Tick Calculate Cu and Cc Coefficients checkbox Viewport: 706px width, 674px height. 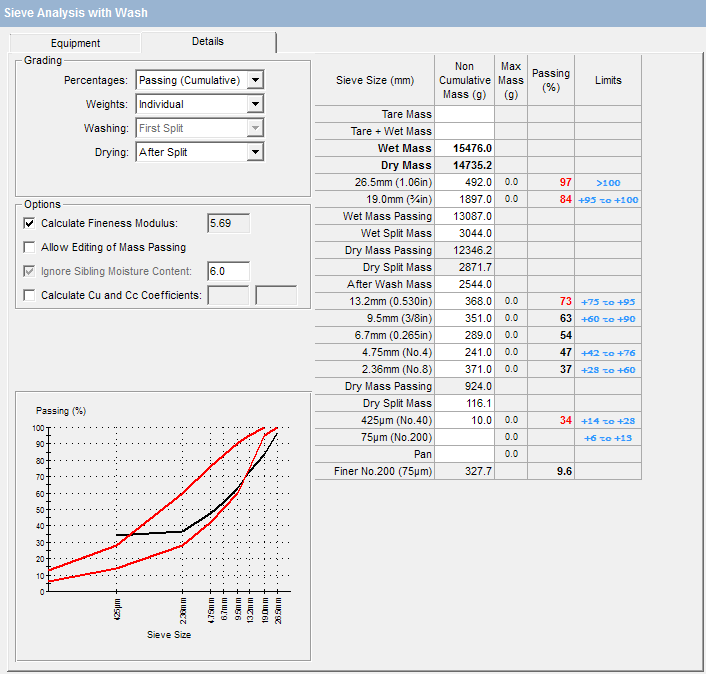coord(29,295)
